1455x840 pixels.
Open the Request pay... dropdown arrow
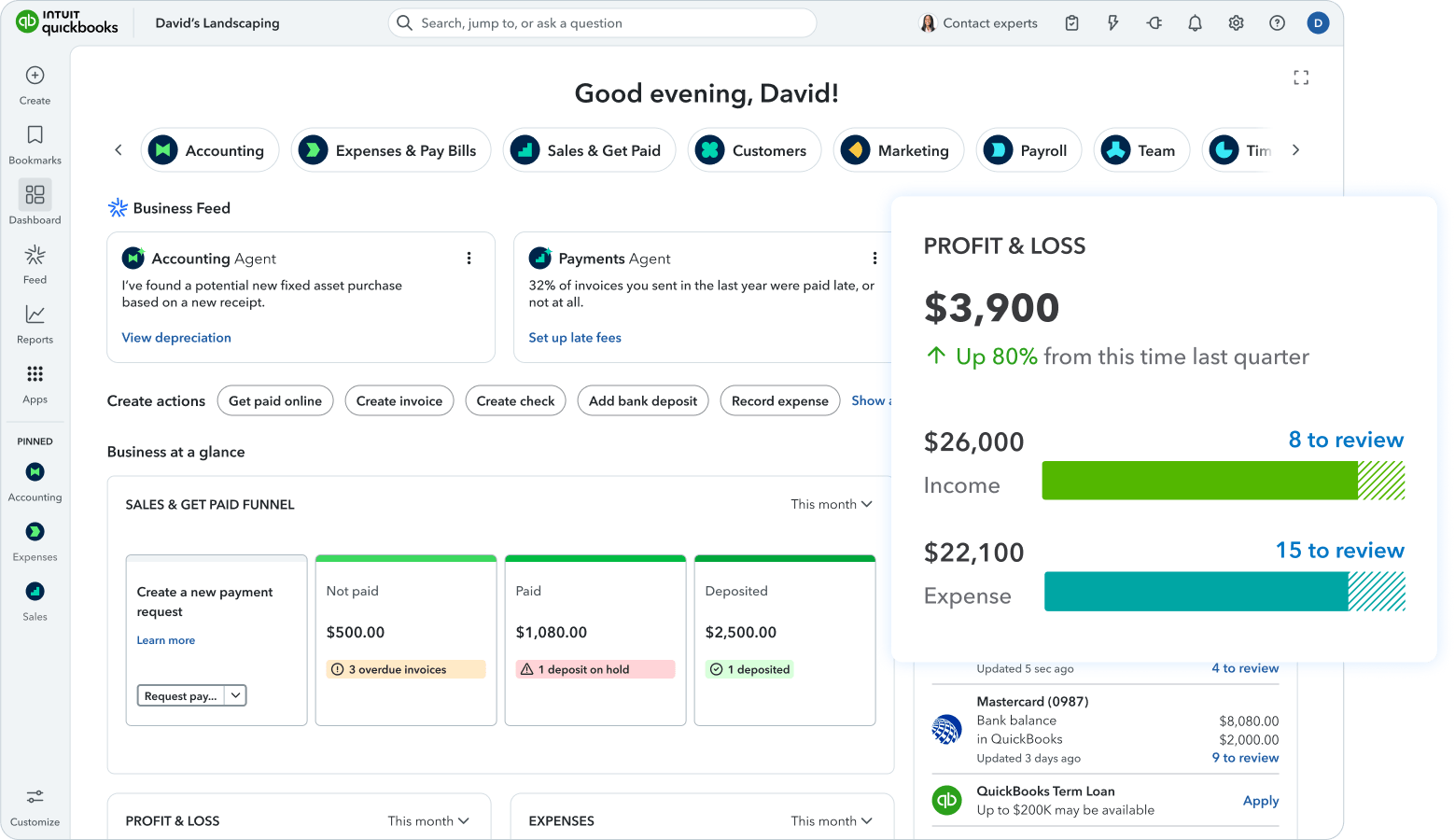[236, 695]
